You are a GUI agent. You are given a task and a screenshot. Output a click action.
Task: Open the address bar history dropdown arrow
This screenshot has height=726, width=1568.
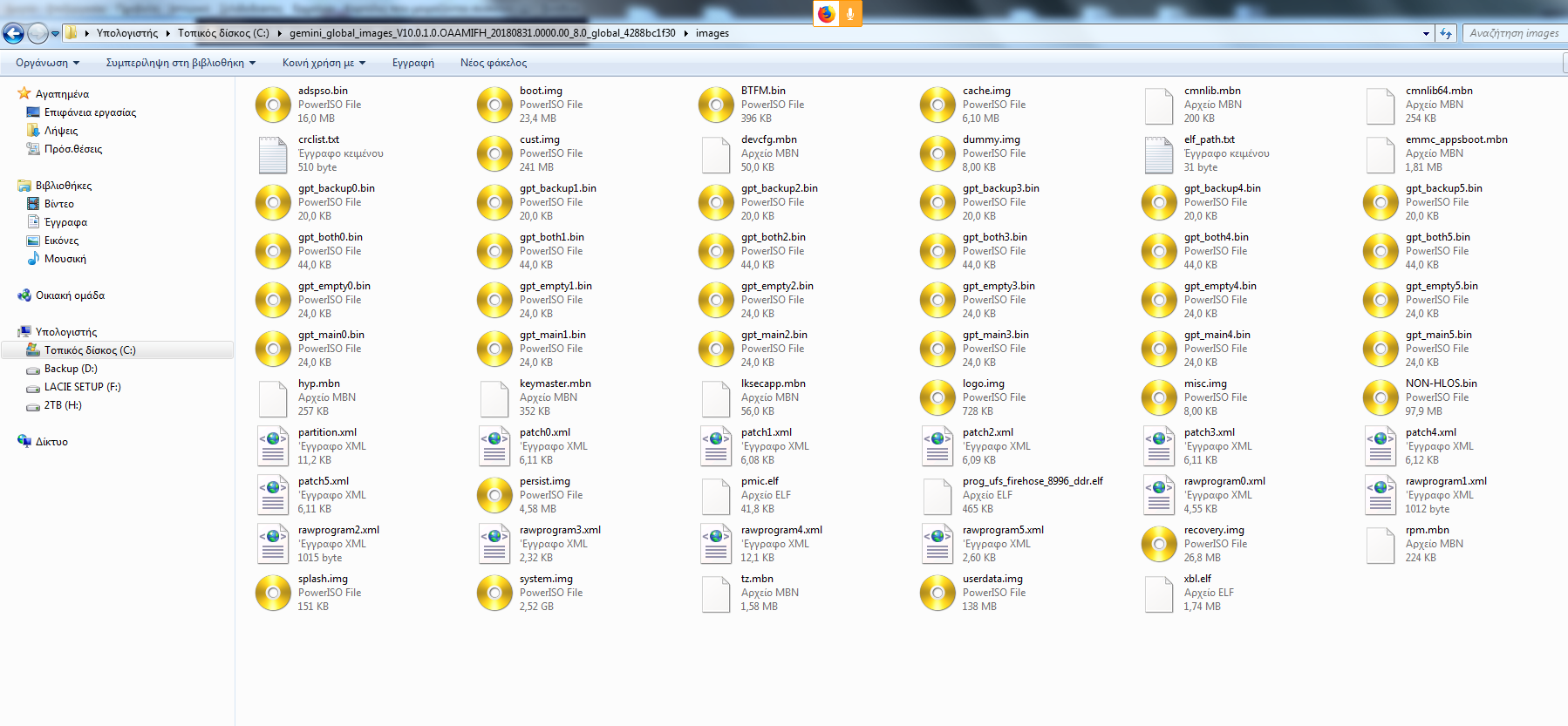click(1426, 33)
